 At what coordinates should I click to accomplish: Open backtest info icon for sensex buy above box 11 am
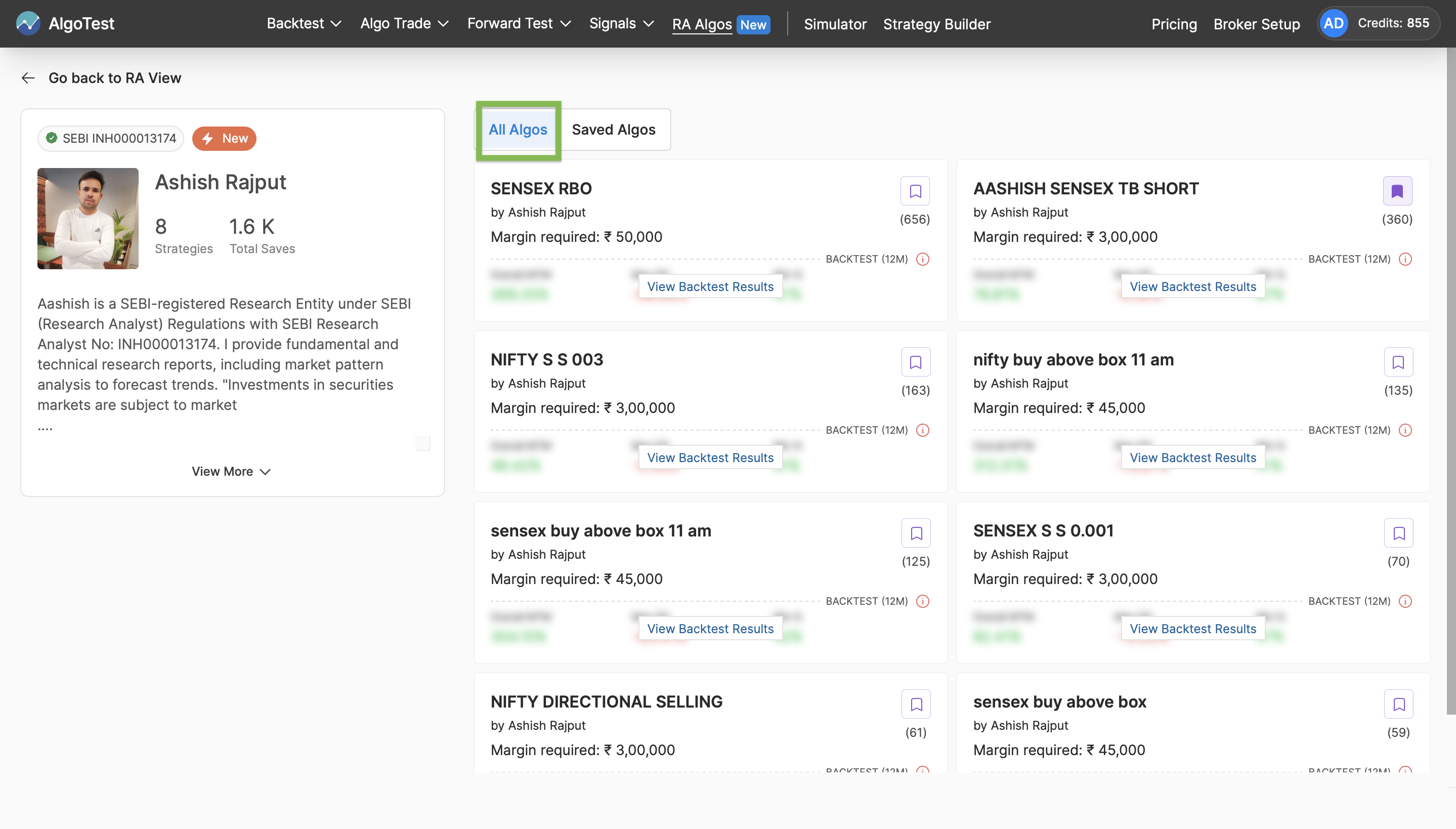[x=922, y=601]
